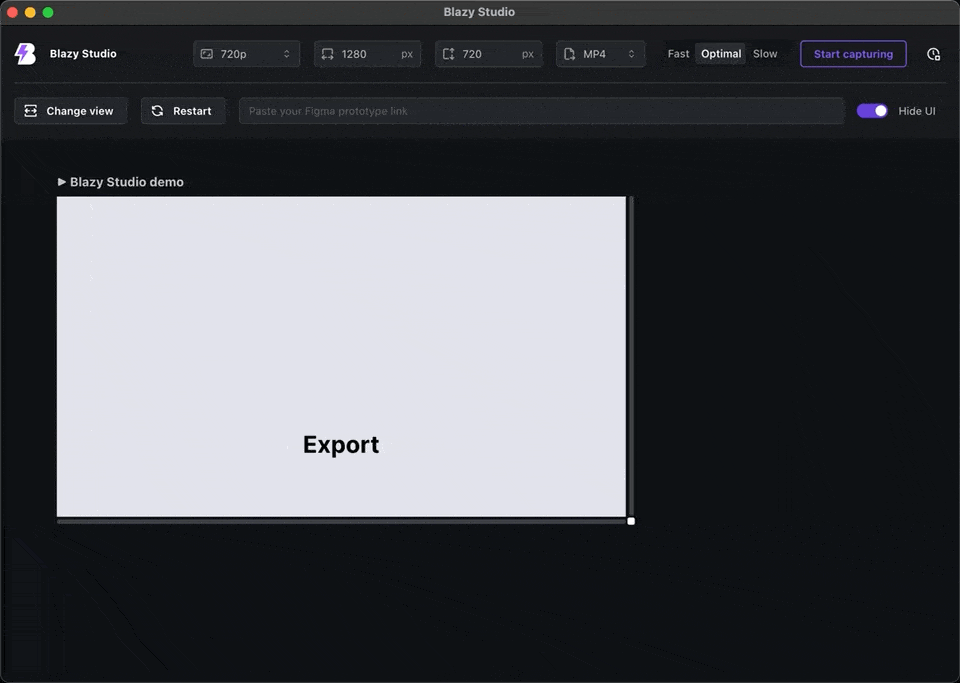Select the Fast capture speed
This screenshot has width=960, height=683.
tap(678, 54)
